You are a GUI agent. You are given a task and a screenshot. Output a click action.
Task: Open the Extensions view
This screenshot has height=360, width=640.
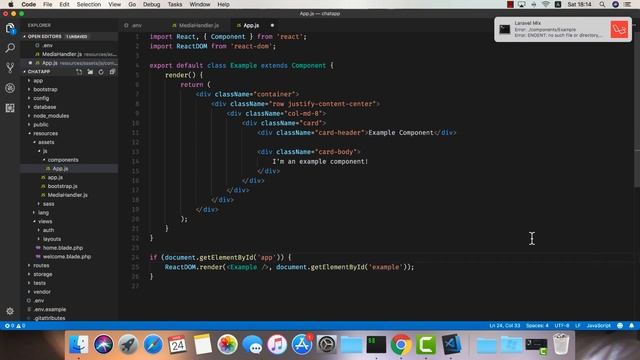click(x=10, y=108)
